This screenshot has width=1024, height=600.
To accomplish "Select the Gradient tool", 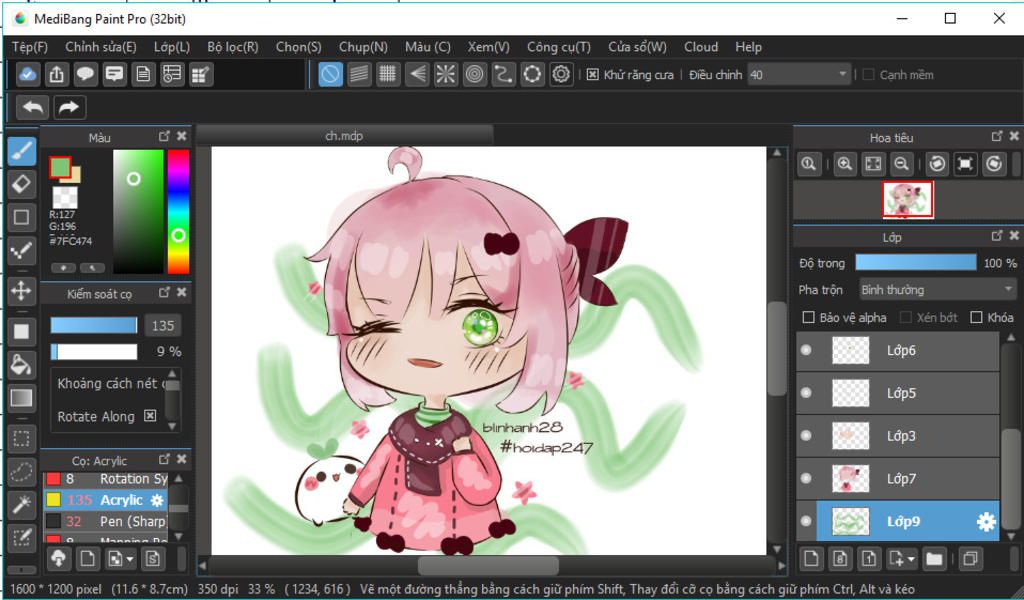I will pyautogui.click(x=22, y=398).
